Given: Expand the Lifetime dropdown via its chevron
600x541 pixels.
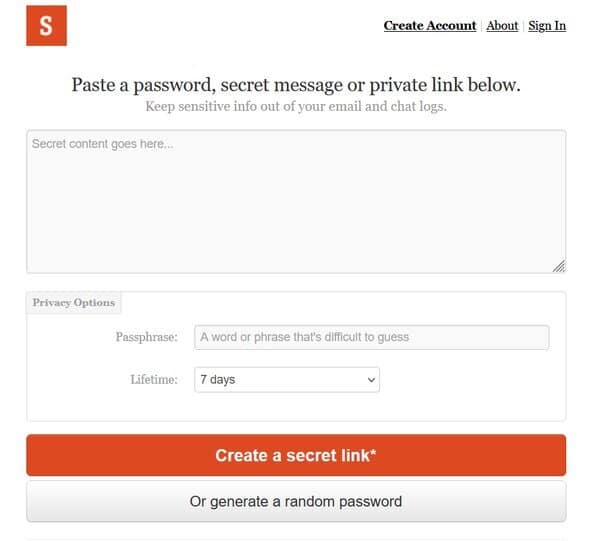Looking at the screenshot, I should pos(371,380).
